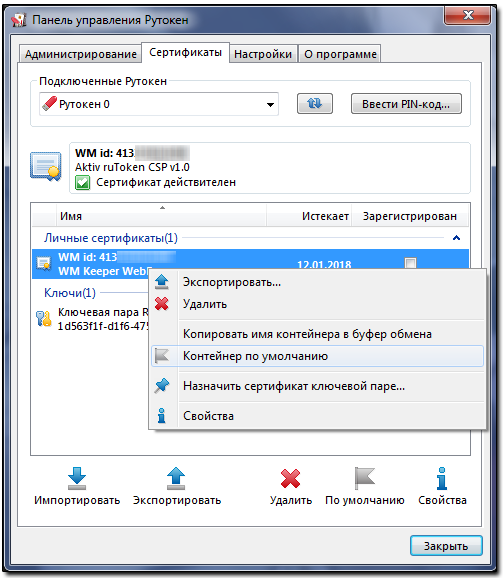The image size is (504, 578).
Task: Click the red X Delete (Удалить) icon at bottom
Action: (290, 478)
